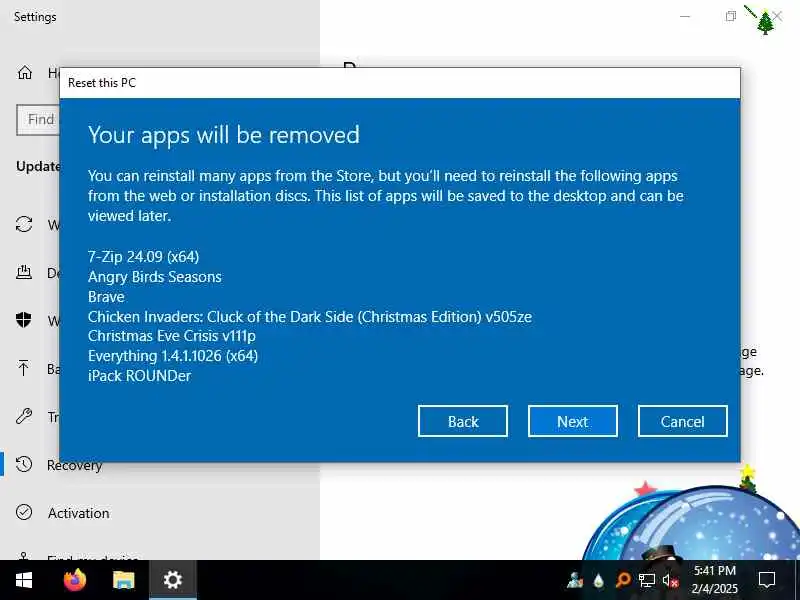Click the Chicken Invaders Christmas Edition entry
Screen dimensions: 800x600
tap(310, 316)
